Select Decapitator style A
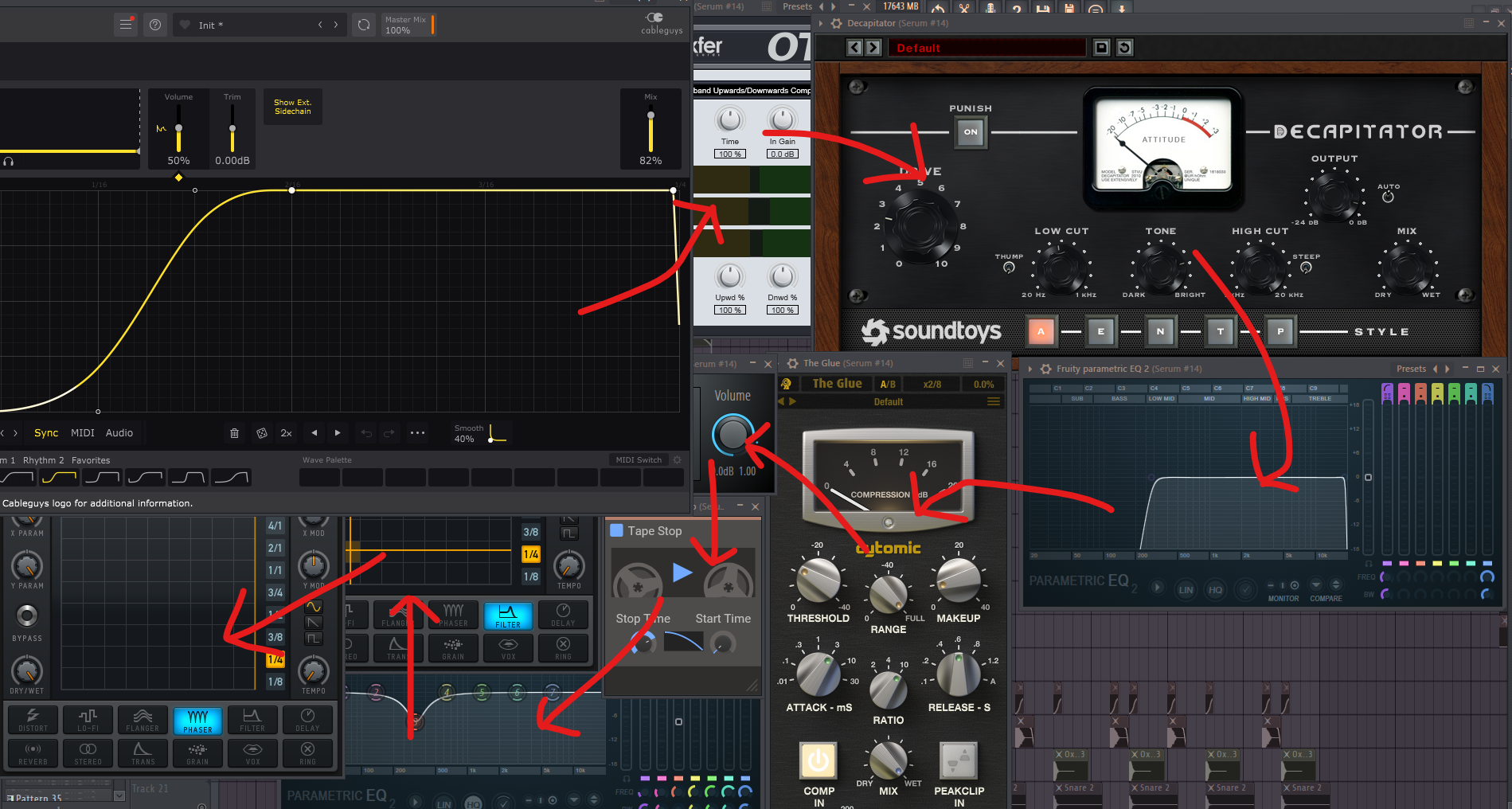This screenshot has width=1512, height=809. (x=1041, y=331)
